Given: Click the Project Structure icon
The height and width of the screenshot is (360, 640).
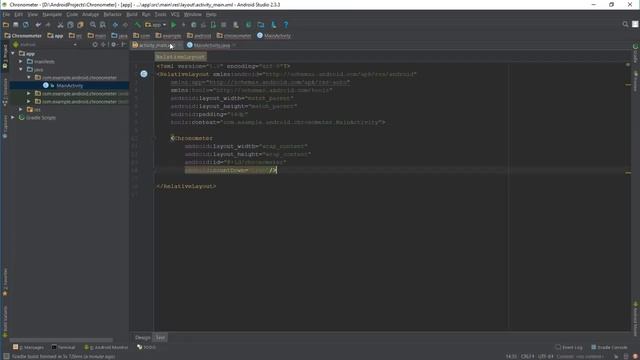Looking at the screenshot, I should coord(261,25).
